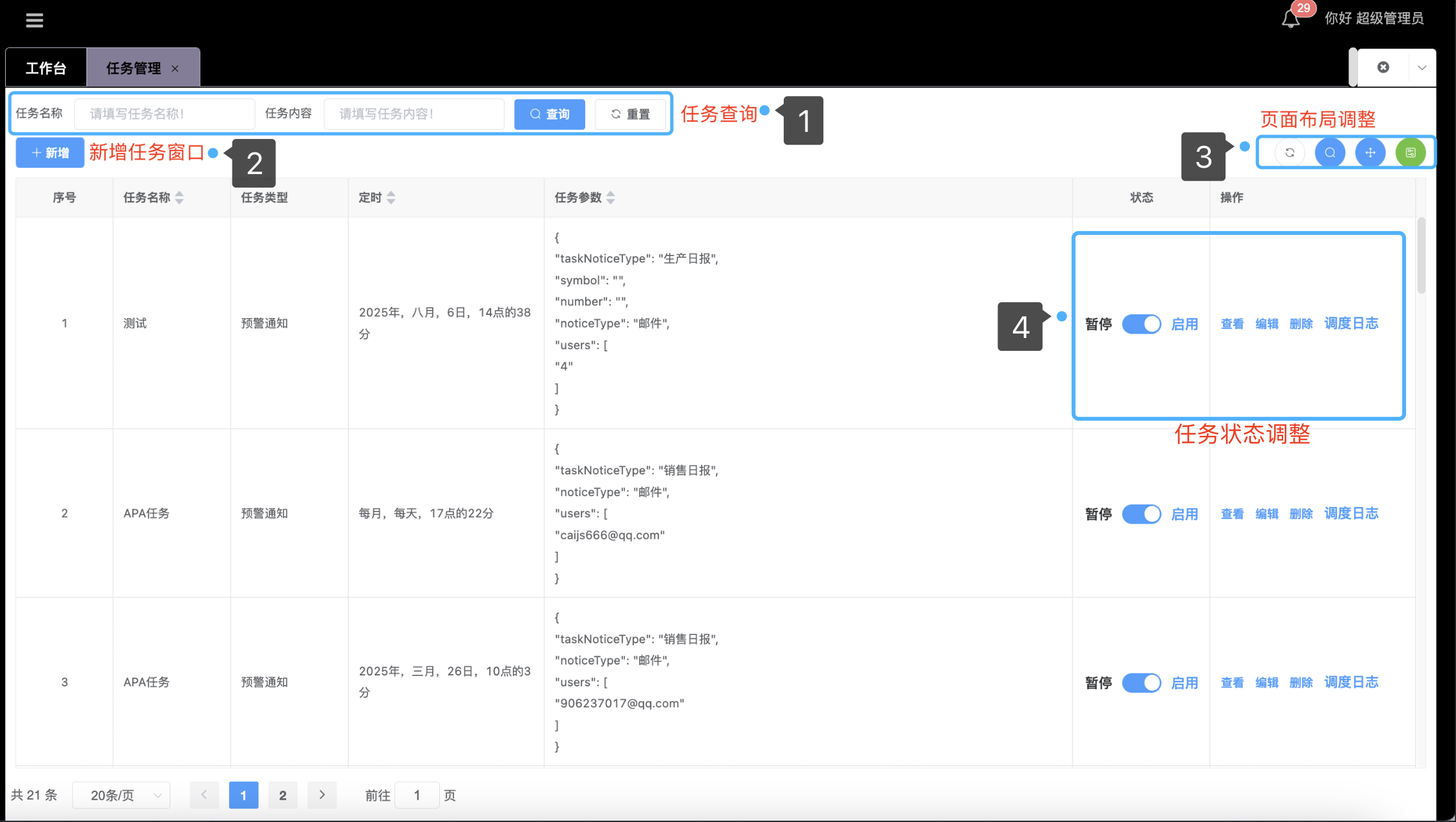Click the blue round search toggle icon
The image size is (1456, 822).
click(1330, 152)
